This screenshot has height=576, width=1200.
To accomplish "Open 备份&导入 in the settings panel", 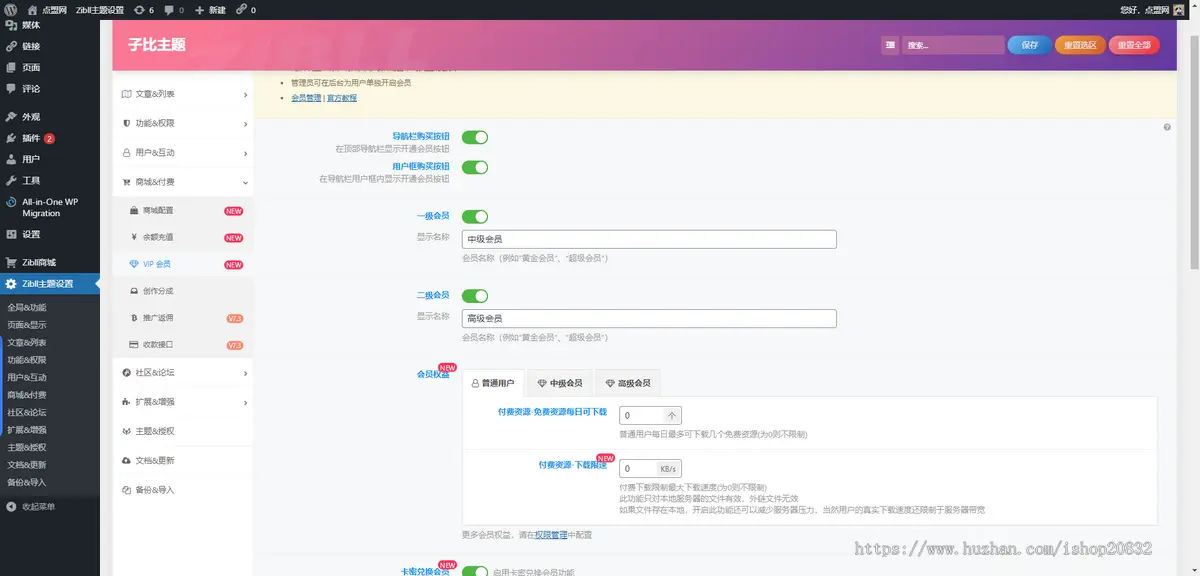I will click(x=183, y=490).
